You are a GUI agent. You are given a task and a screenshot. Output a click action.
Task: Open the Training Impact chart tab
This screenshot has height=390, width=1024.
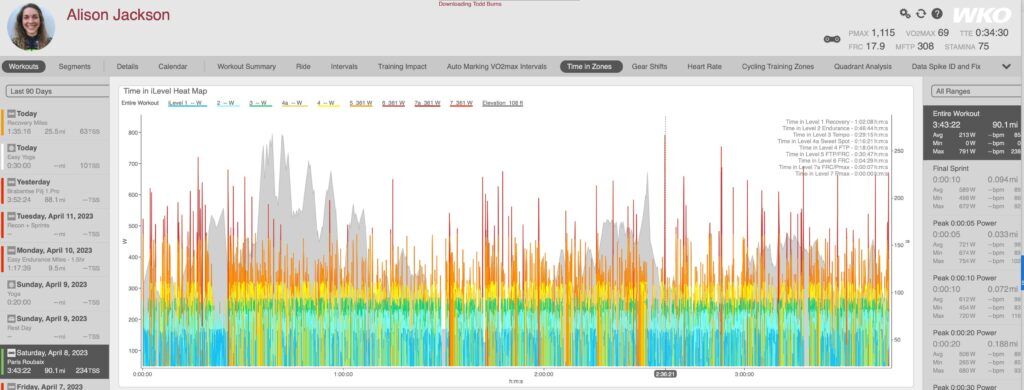tap(402, 67)
